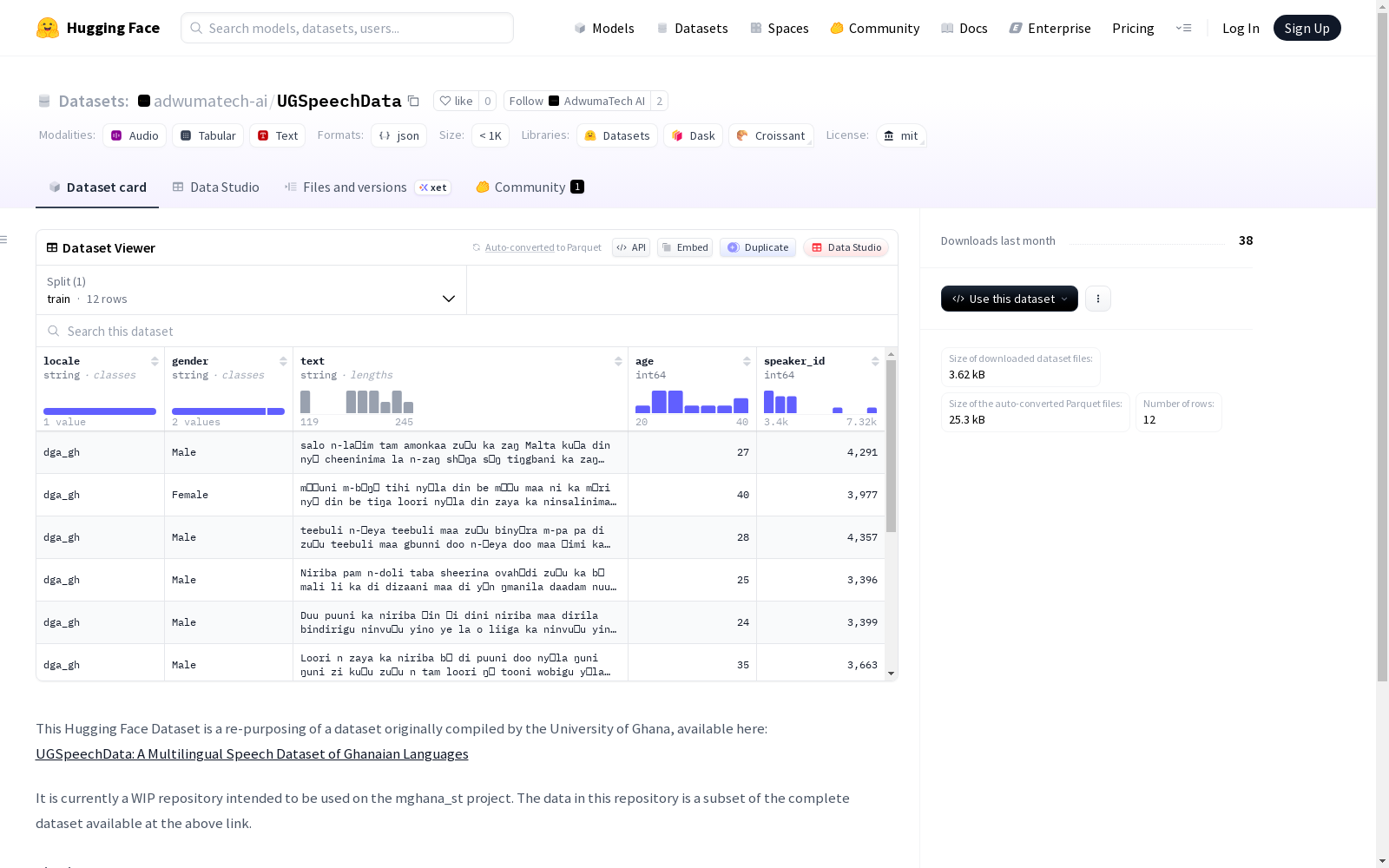Click the Croissant library tag

771,135
